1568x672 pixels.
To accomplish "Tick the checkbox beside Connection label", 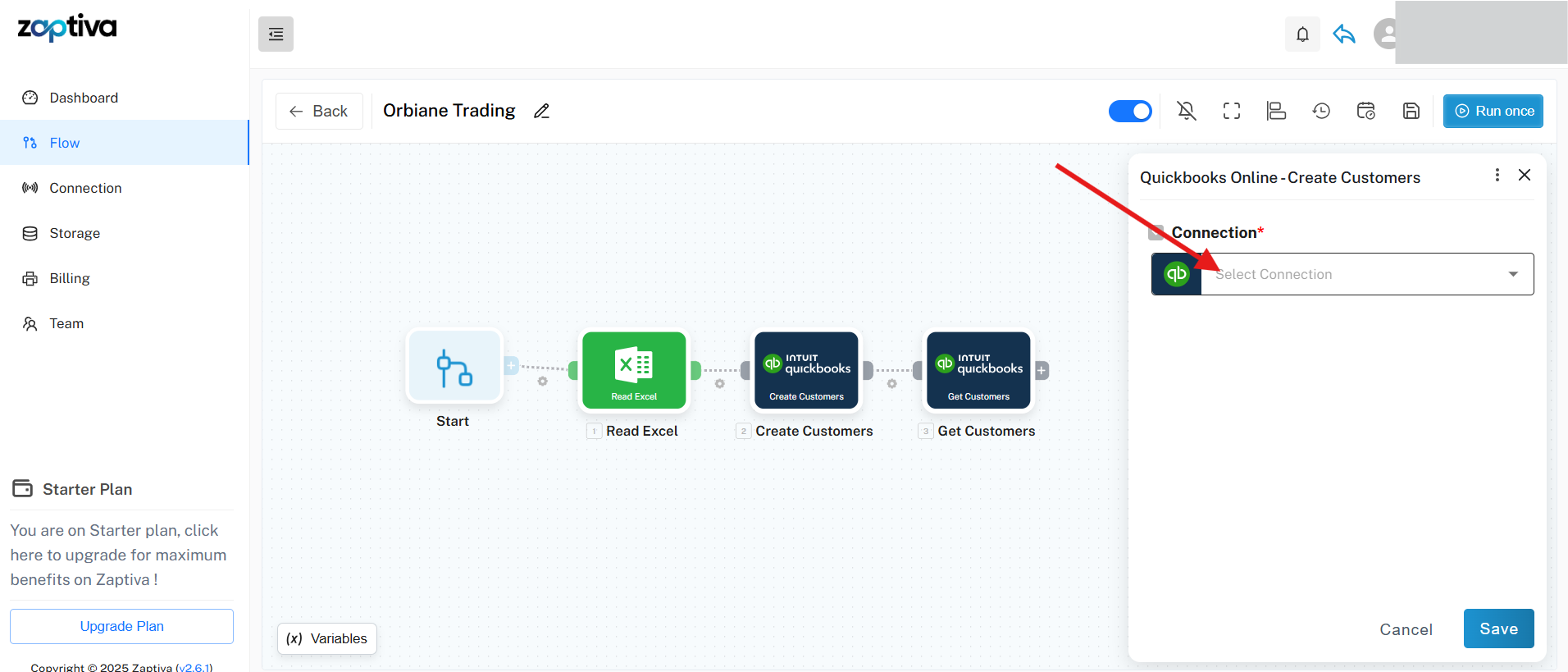I will pos(1156,233).
